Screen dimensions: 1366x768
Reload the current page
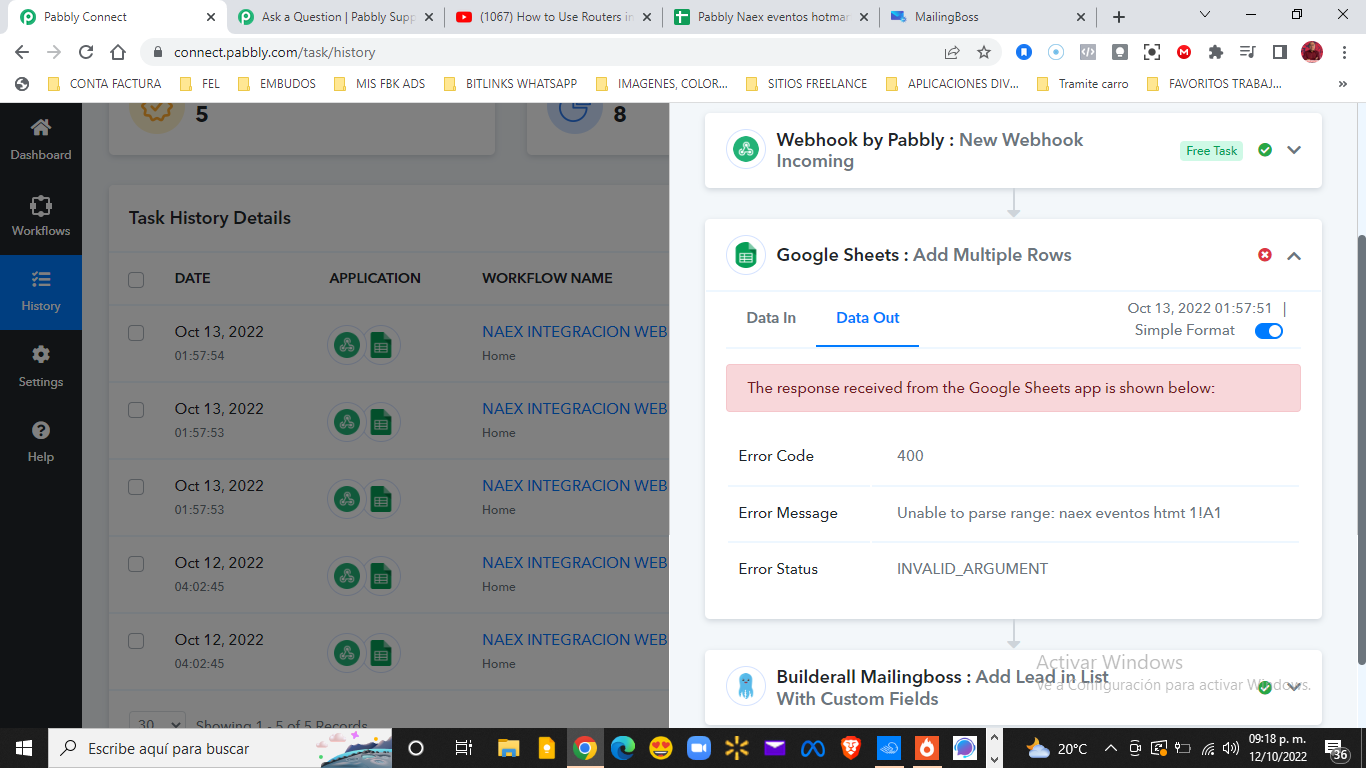point(86,52)
